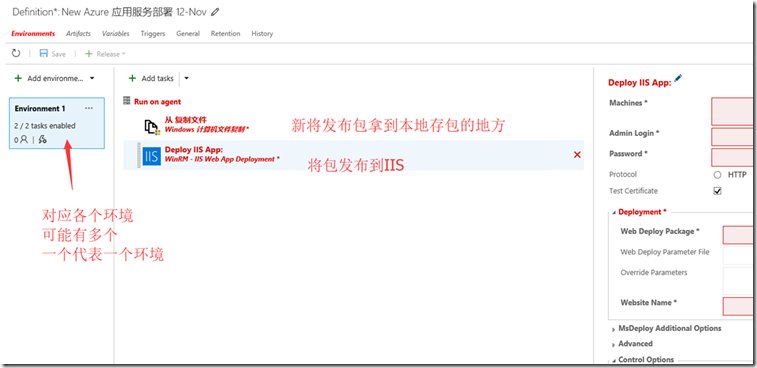Click the Run on agent server icon
Screen dimensions: 757x368
127,101
